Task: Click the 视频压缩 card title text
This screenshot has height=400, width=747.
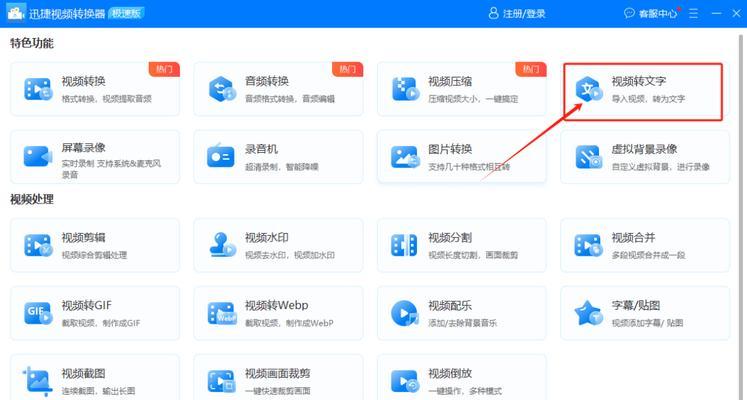Action: (x=450, y=81)
